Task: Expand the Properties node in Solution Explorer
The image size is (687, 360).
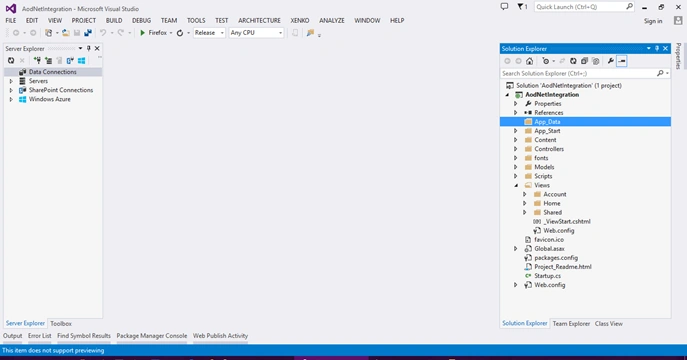Action: click(516, 104)
